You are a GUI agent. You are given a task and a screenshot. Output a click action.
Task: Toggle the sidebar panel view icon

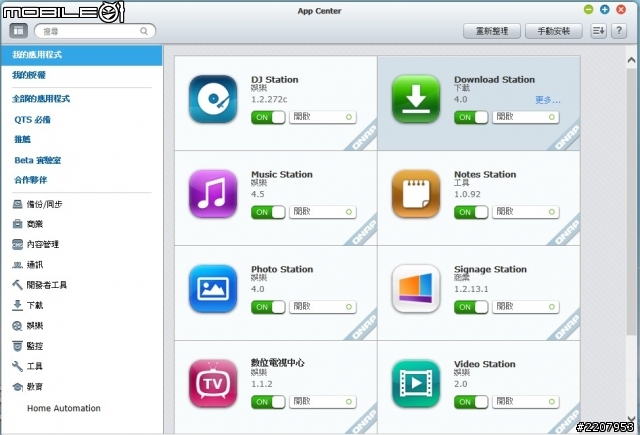point(18,31)
